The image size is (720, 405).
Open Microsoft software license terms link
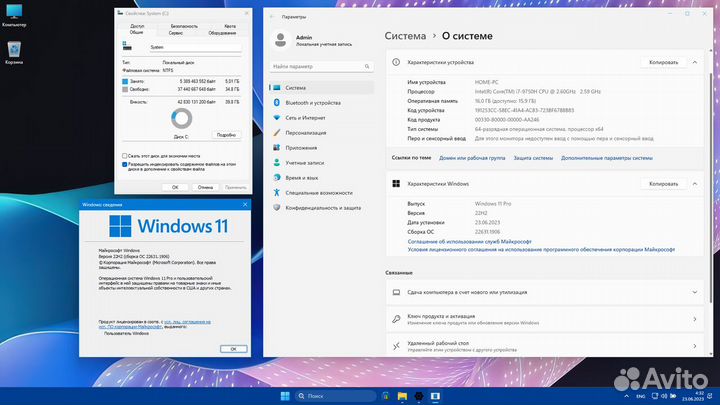[541, 250]
